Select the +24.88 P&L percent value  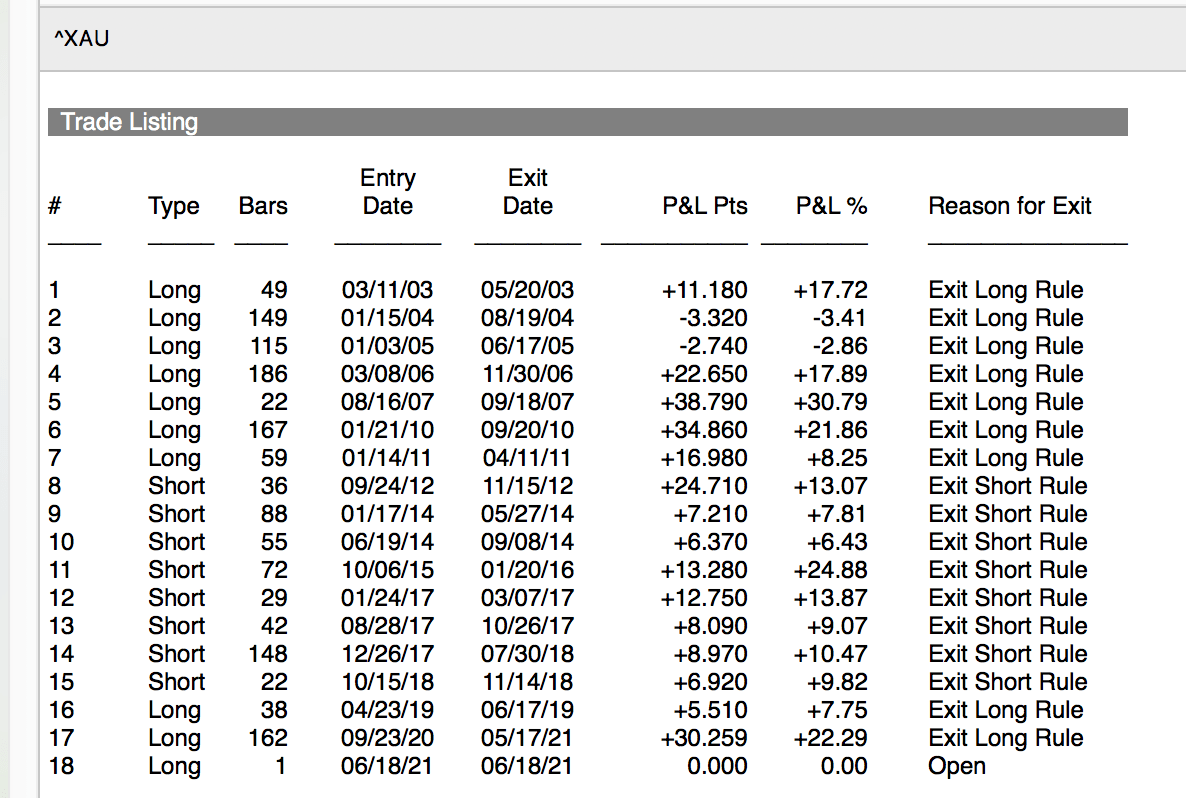830,570
